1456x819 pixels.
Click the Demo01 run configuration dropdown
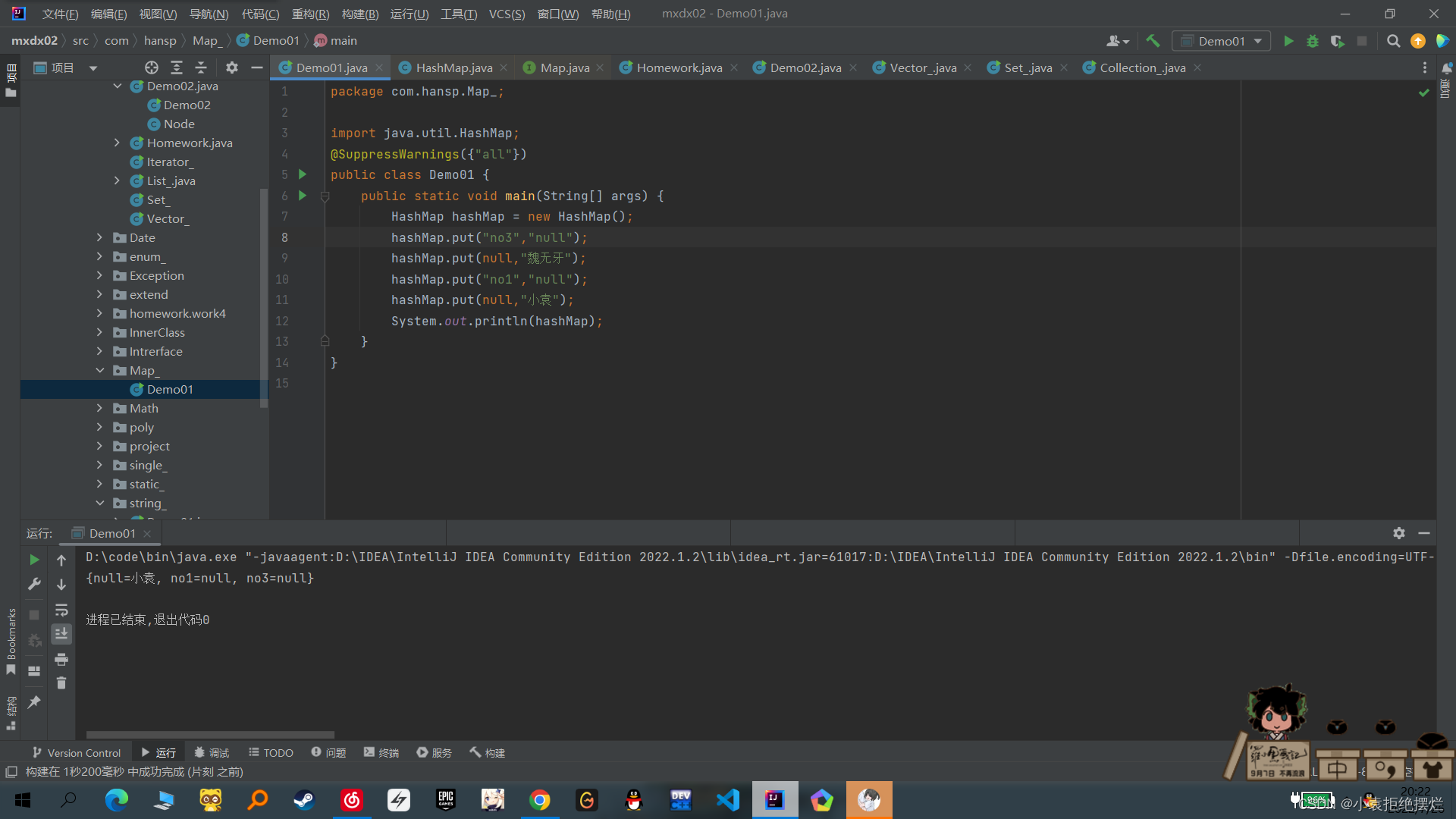tap(1223, 41)
